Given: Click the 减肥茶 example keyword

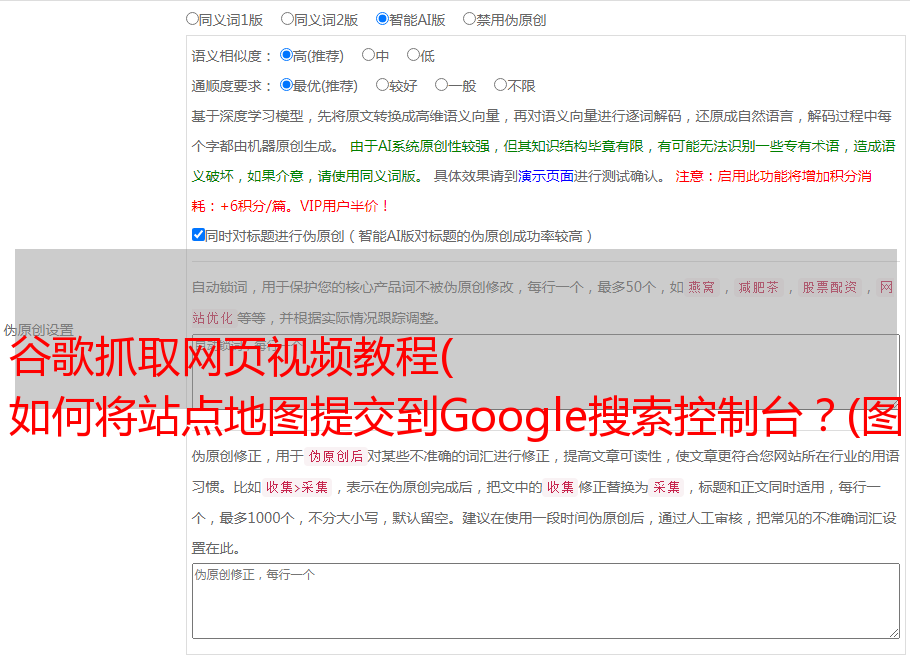Looking at the screenshot, I should (x=759, y=287).
